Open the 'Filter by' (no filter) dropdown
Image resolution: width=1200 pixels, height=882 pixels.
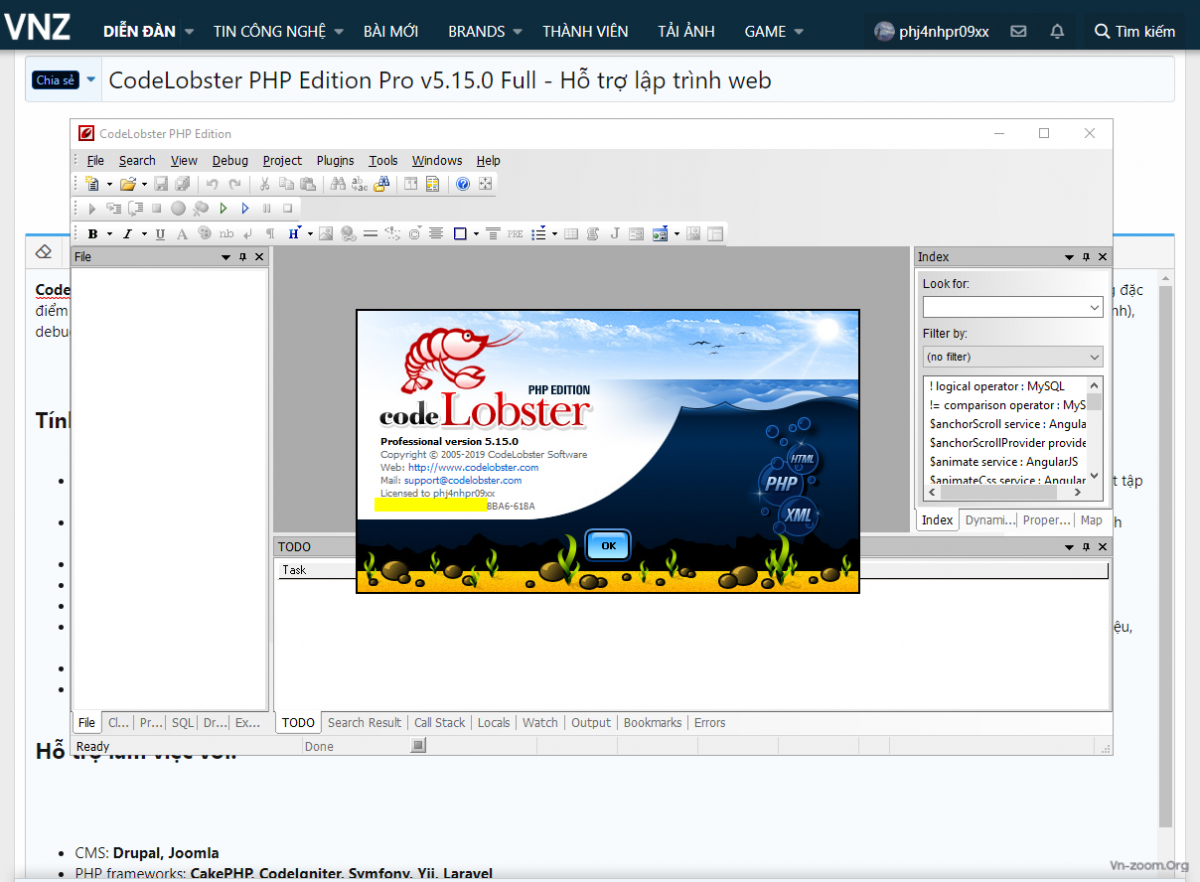pos(1094,357)
